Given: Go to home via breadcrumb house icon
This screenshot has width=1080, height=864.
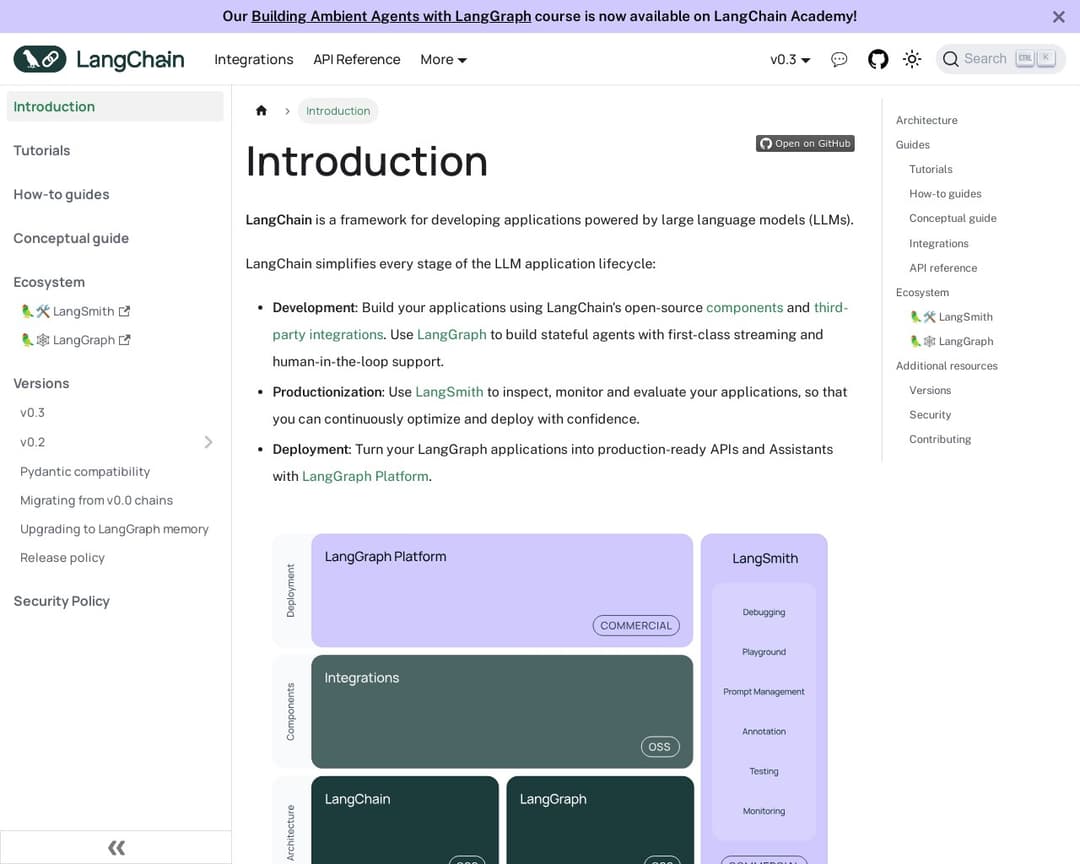Looking at the screenshot, I should tap(261, 111).
